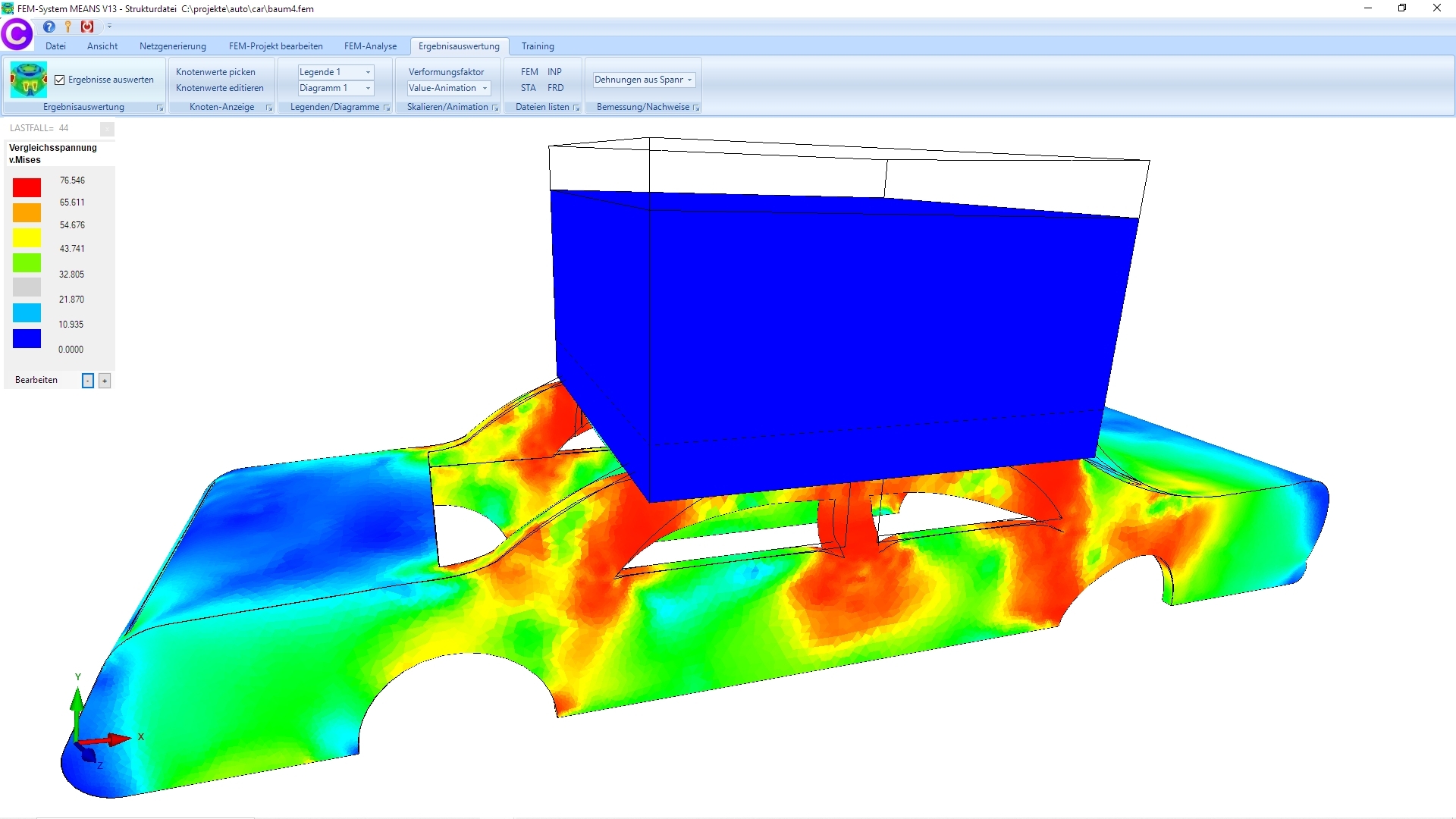Switch to the FEM-Analyse tab

[x=370, y=46]
